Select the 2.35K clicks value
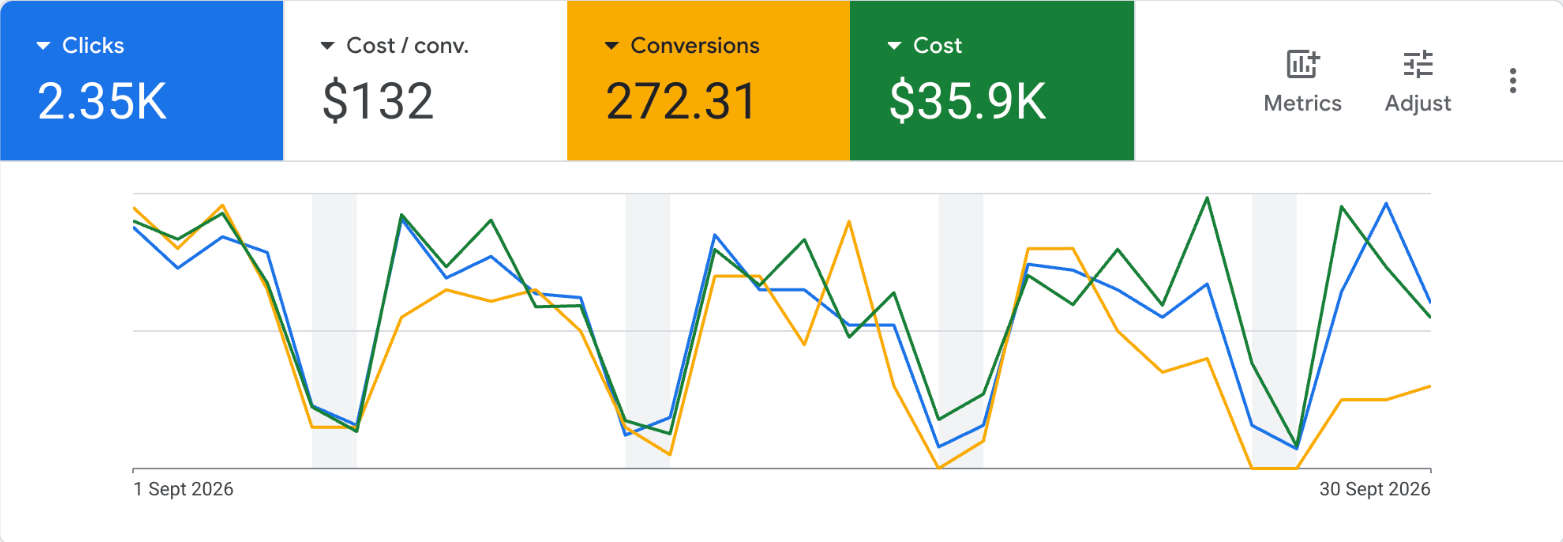Viewport: 1563px width, 542px height. click(x=102, y=101)
